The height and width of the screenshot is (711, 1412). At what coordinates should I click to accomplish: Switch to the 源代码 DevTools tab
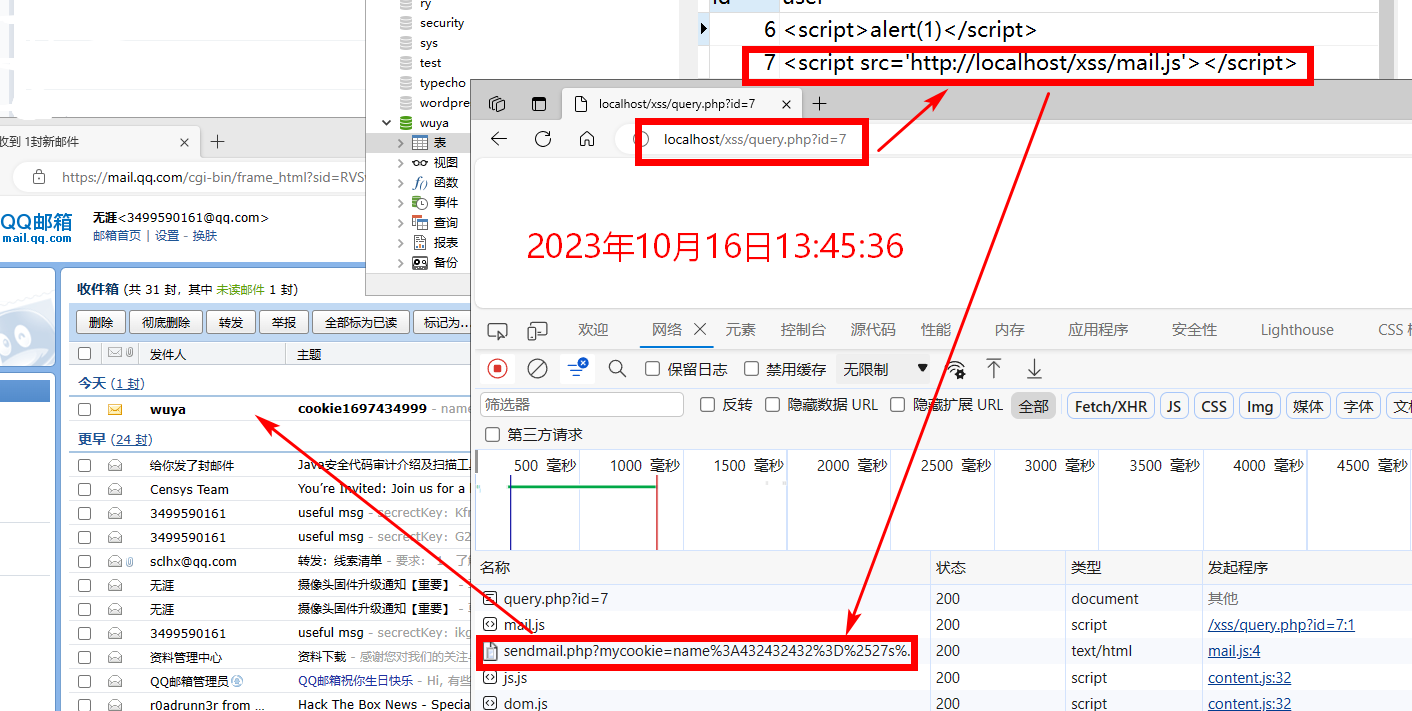point(872,330)
